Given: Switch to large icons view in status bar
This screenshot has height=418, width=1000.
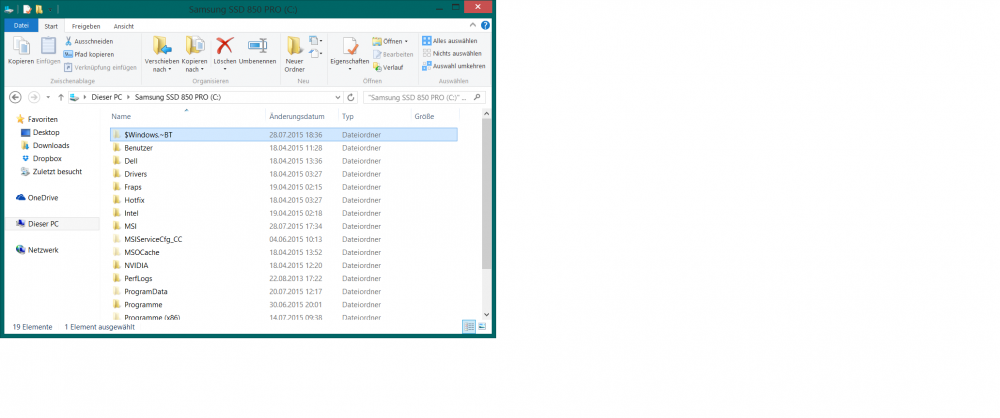Looking at the screenshot, I should [484, 327].
